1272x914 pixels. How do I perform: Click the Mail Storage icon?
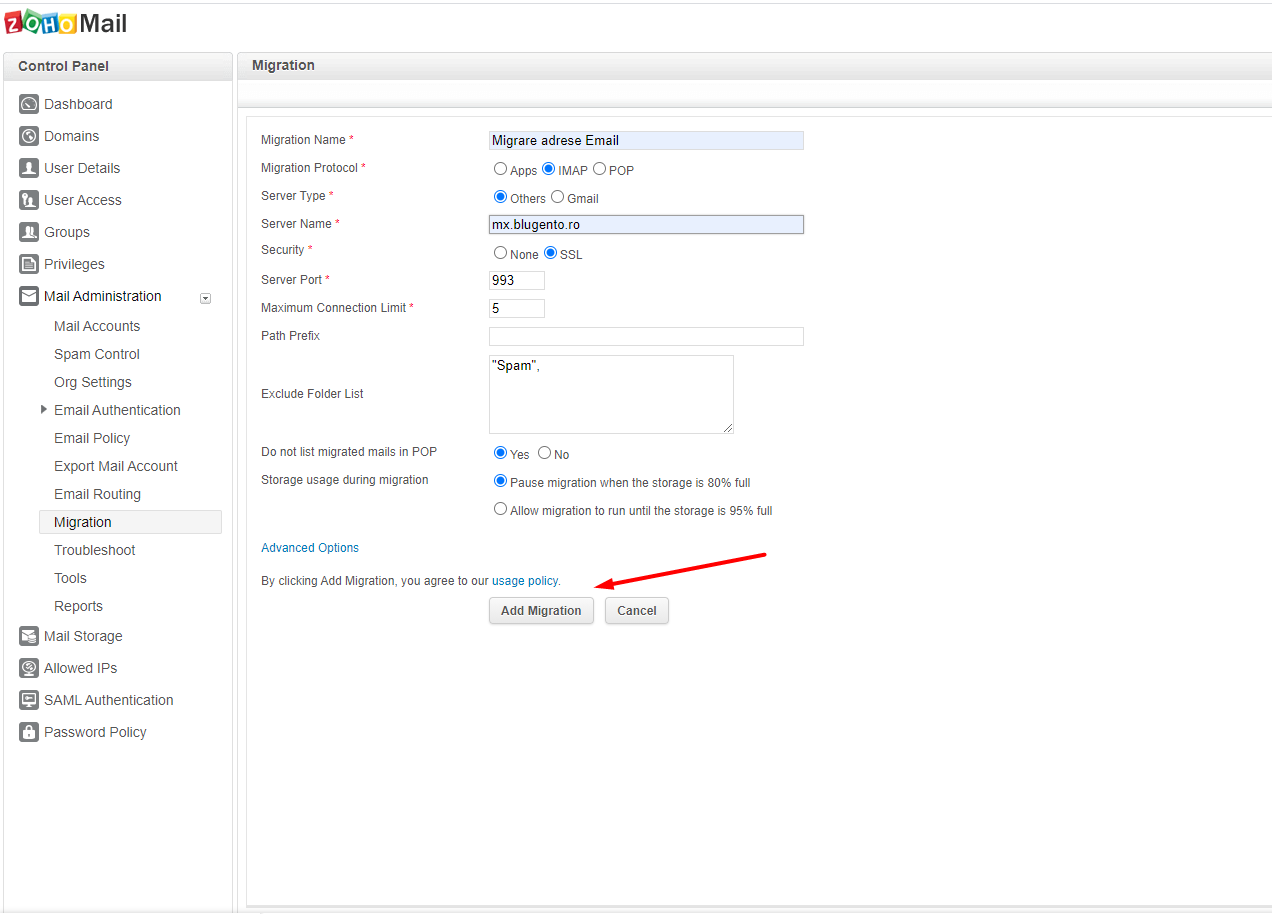pyautogui.click(x=29, y=636)
